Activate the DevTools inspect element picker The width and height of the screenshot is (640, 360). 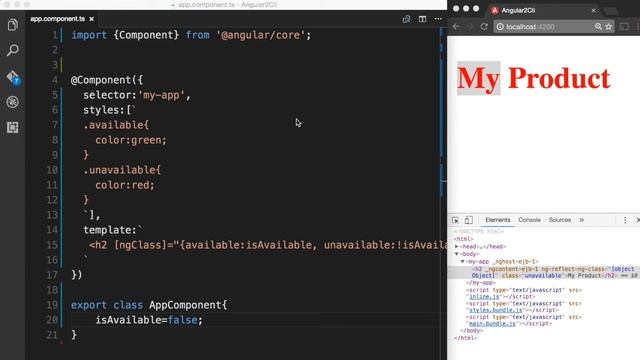[456, 220]
